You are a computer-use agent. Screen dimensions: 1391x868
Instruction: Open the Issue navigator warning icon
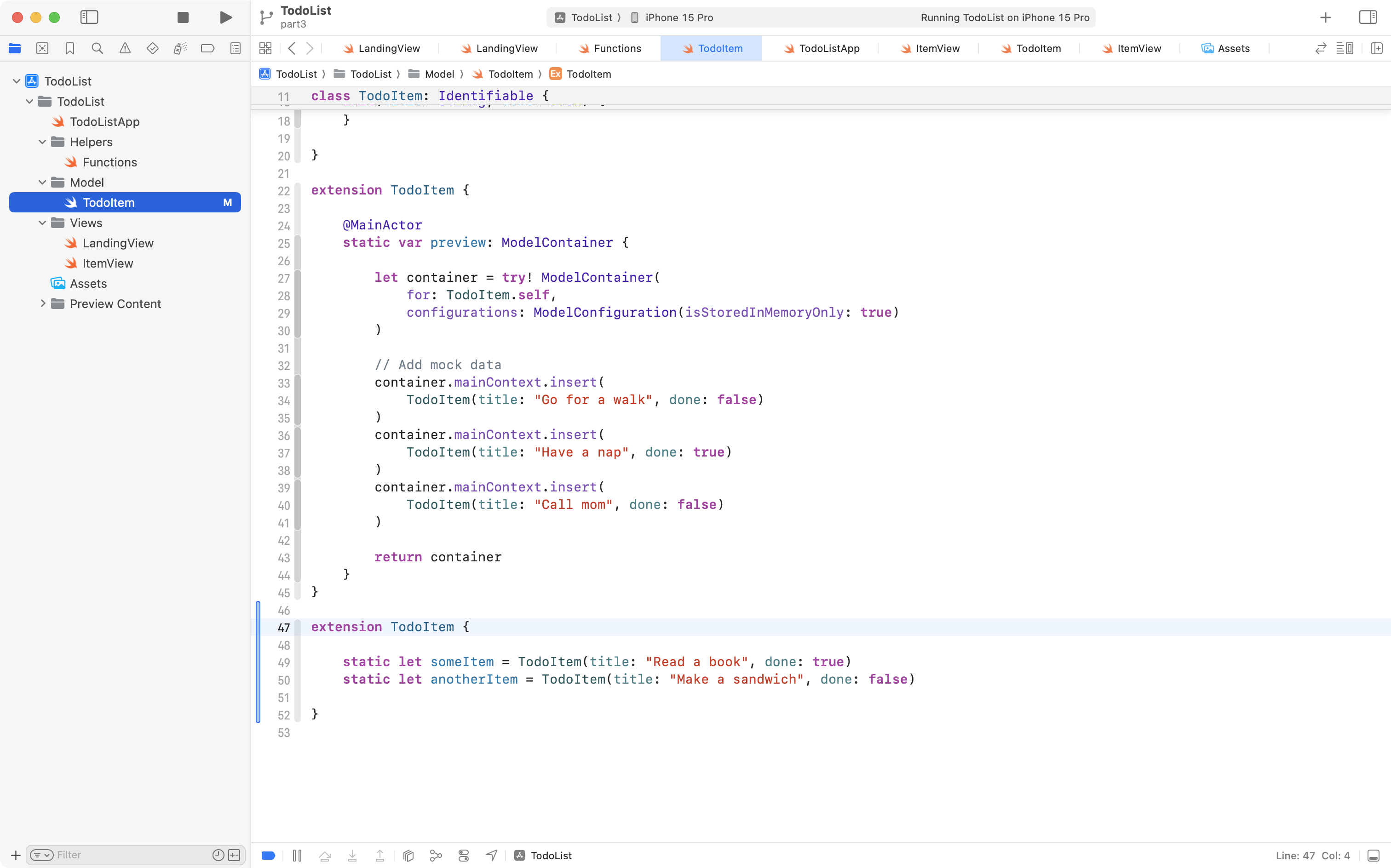click(x=125, y=48)
